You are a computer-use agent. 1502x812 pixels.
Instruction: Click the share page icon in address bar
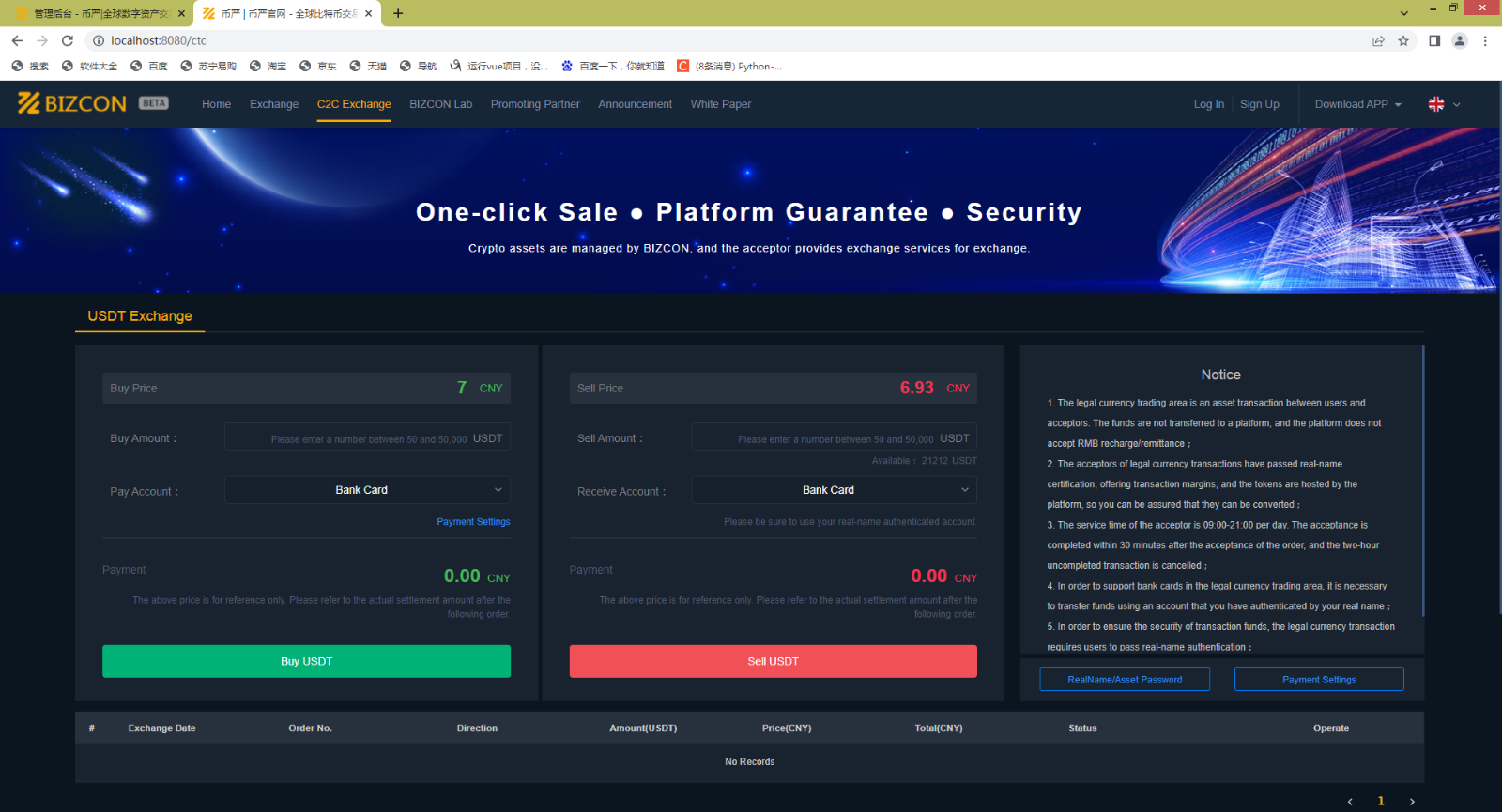click(1378, 40)
